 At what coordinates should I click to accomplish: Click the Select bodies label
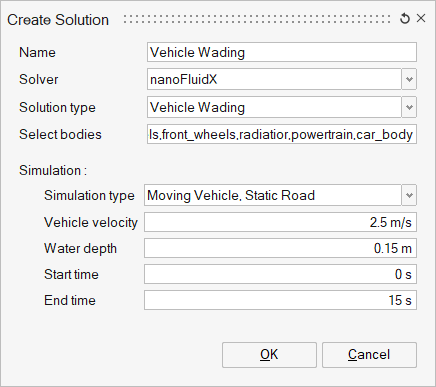60,134
